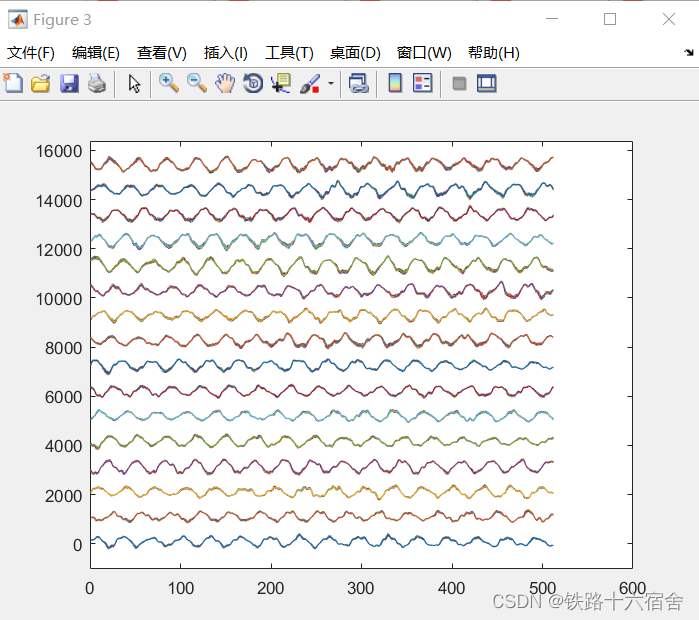Click the Link Plot toolbar icon
Viewport: 699px width, 620px height.
[x=358, y=83]
